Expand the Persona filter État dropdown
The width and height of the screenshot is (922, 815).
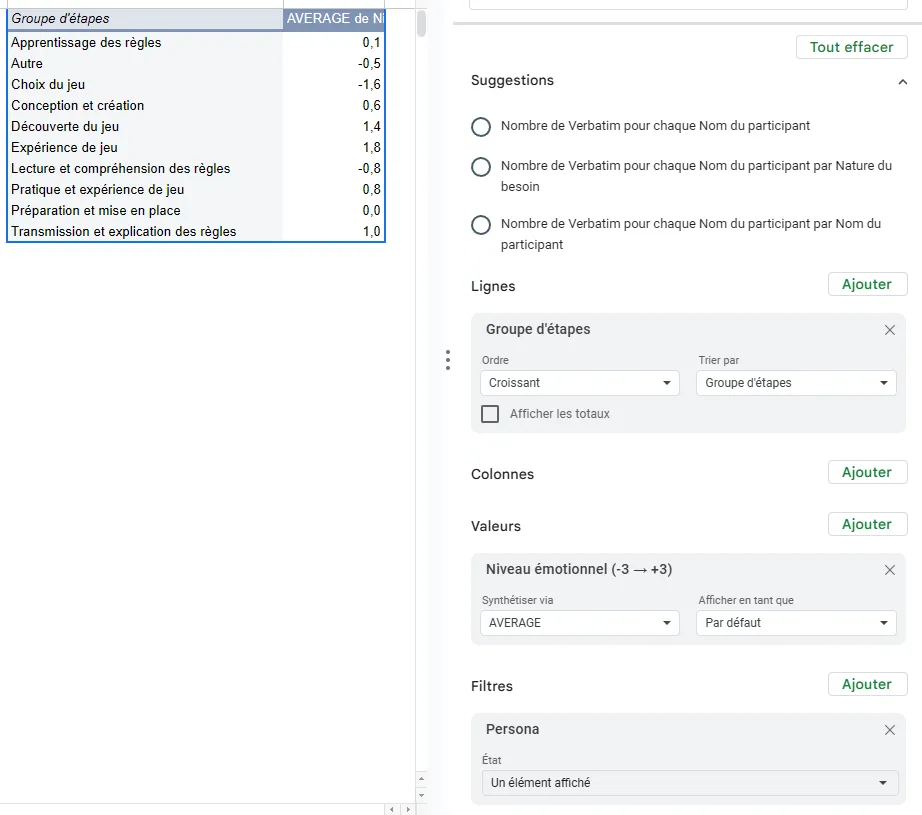(689, 783)
